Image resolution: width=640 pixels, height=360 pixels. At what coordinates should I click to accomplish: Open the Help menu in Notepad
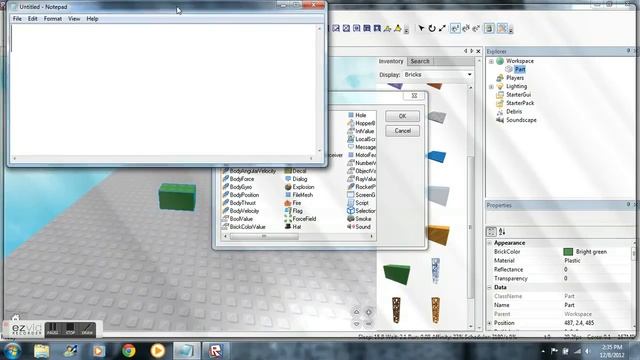click(92, 19)
